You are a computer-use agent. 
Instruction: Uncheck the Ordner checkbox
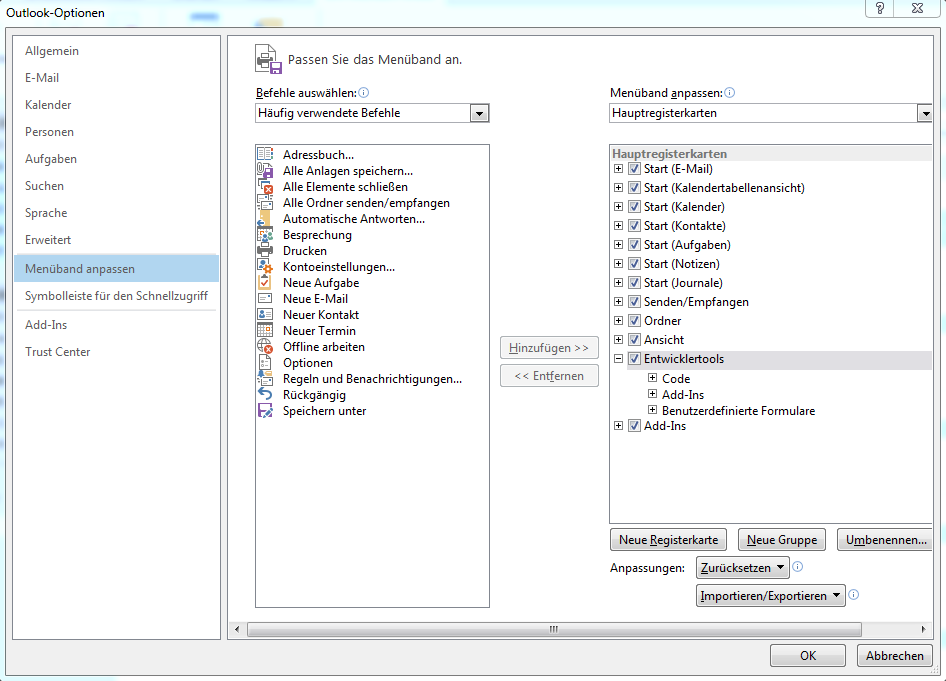pyautogui.click(x=634, y=321)
